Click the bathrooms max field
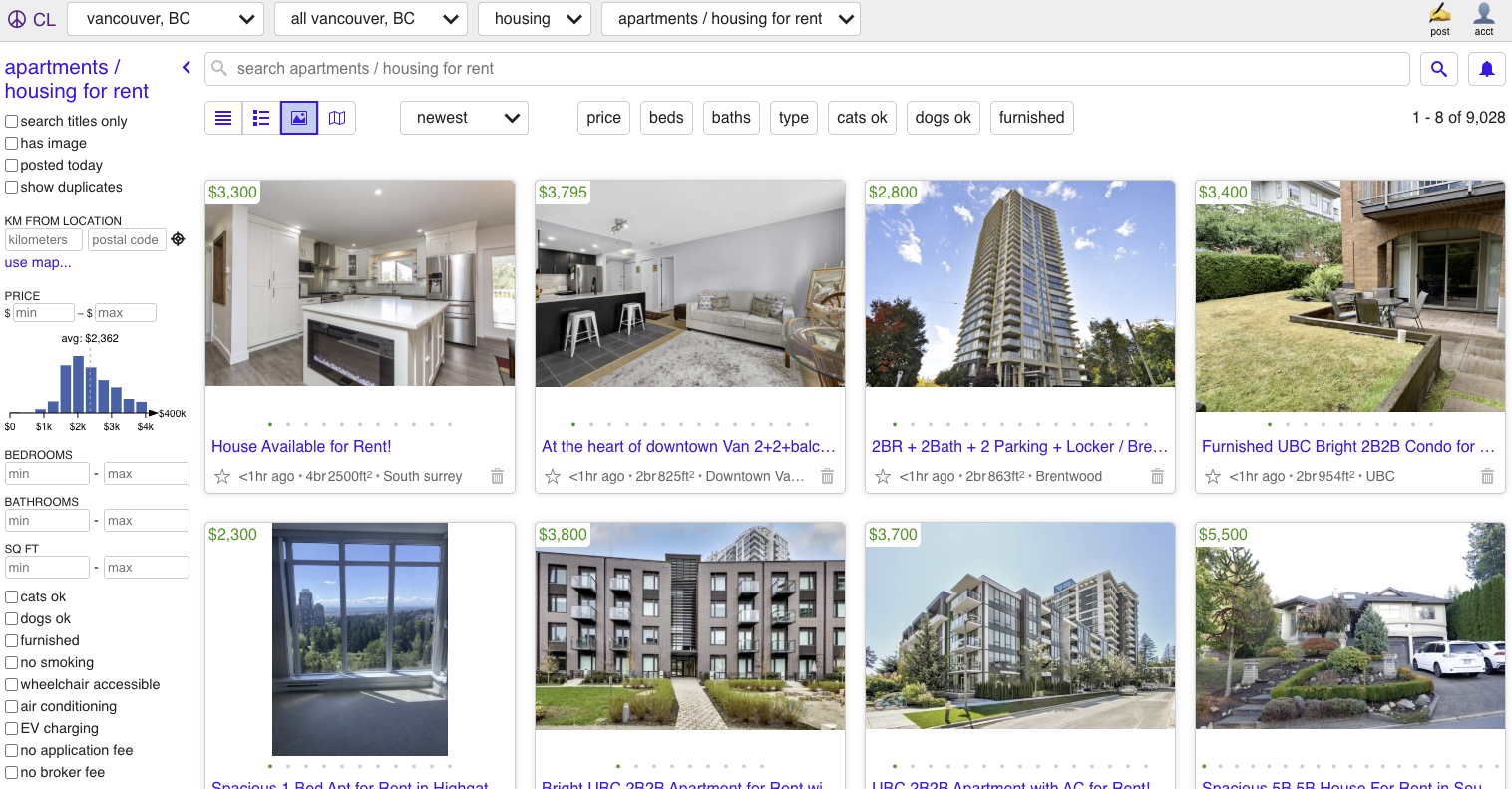Screen dimensions: 1512x789 [x=147, y=521]
